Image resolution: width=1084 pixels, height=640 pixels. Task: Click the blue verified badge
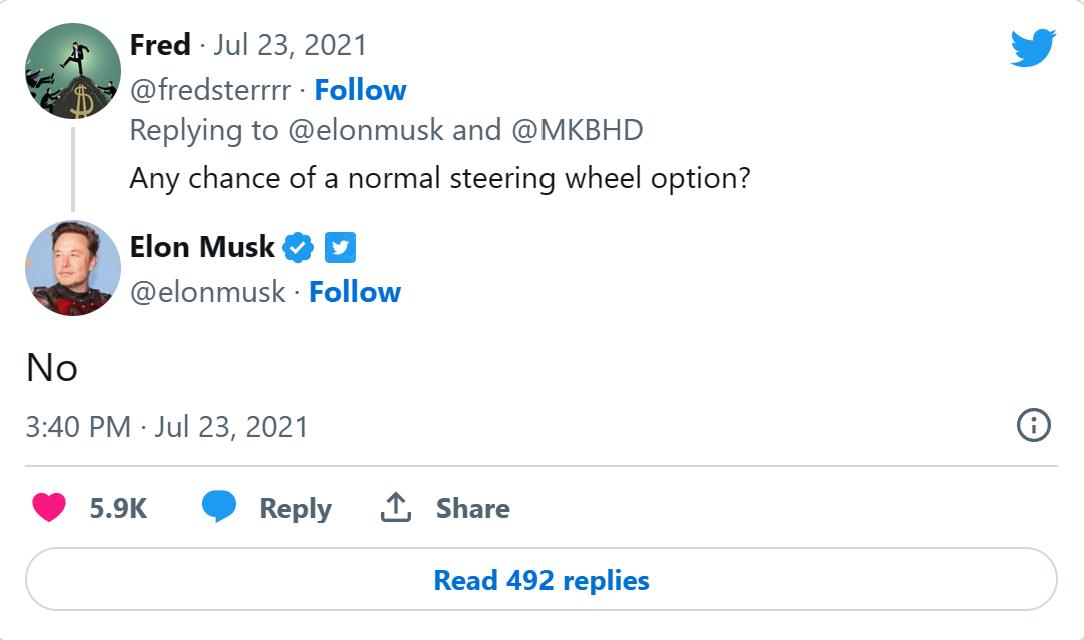point(298,247)
